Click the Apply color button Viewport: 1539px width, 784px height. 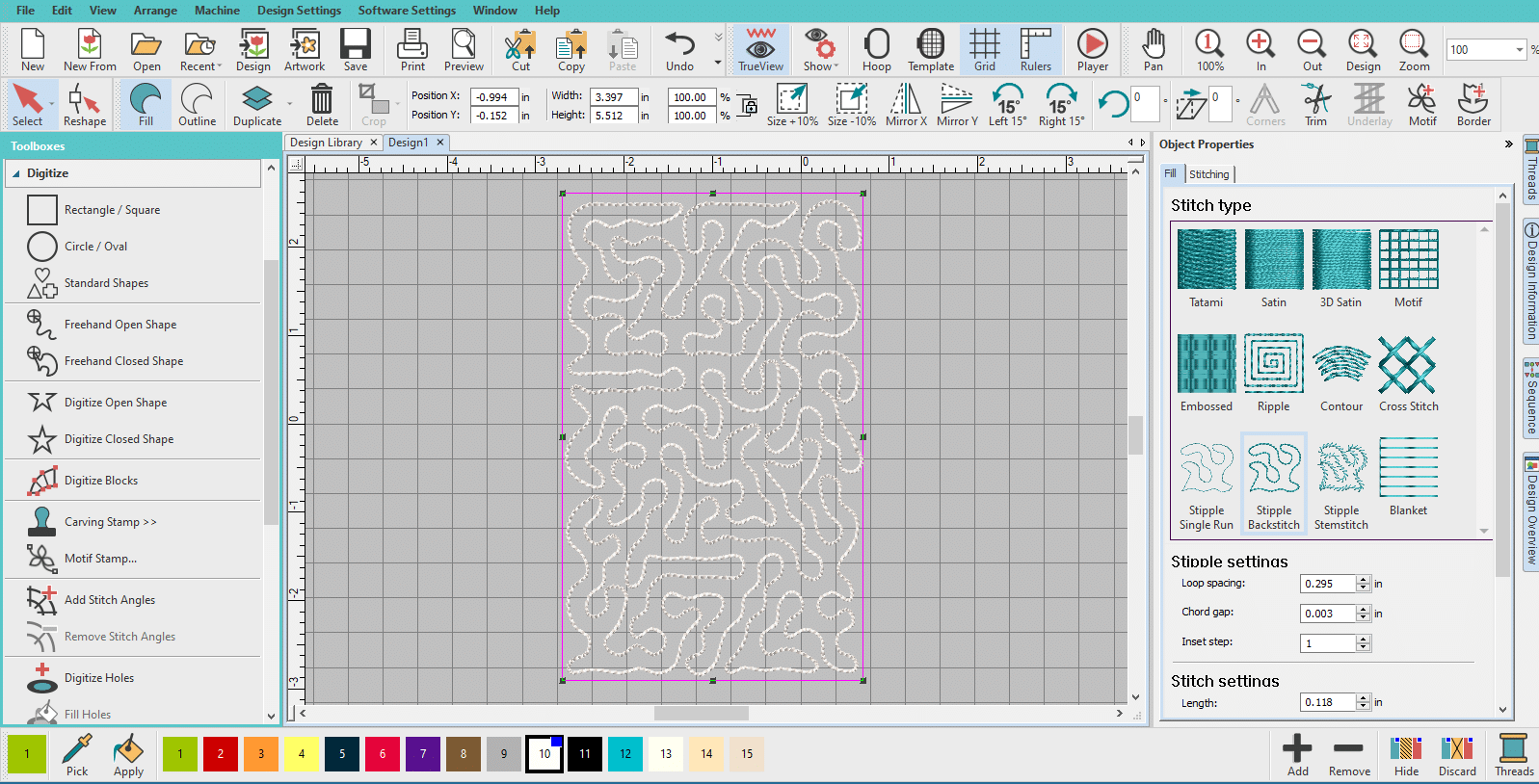[128, 755]
